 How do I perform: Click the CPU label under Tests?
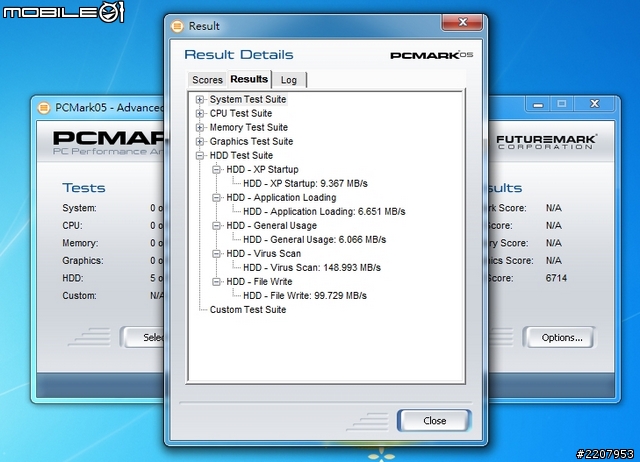click(x=72, y=226)
